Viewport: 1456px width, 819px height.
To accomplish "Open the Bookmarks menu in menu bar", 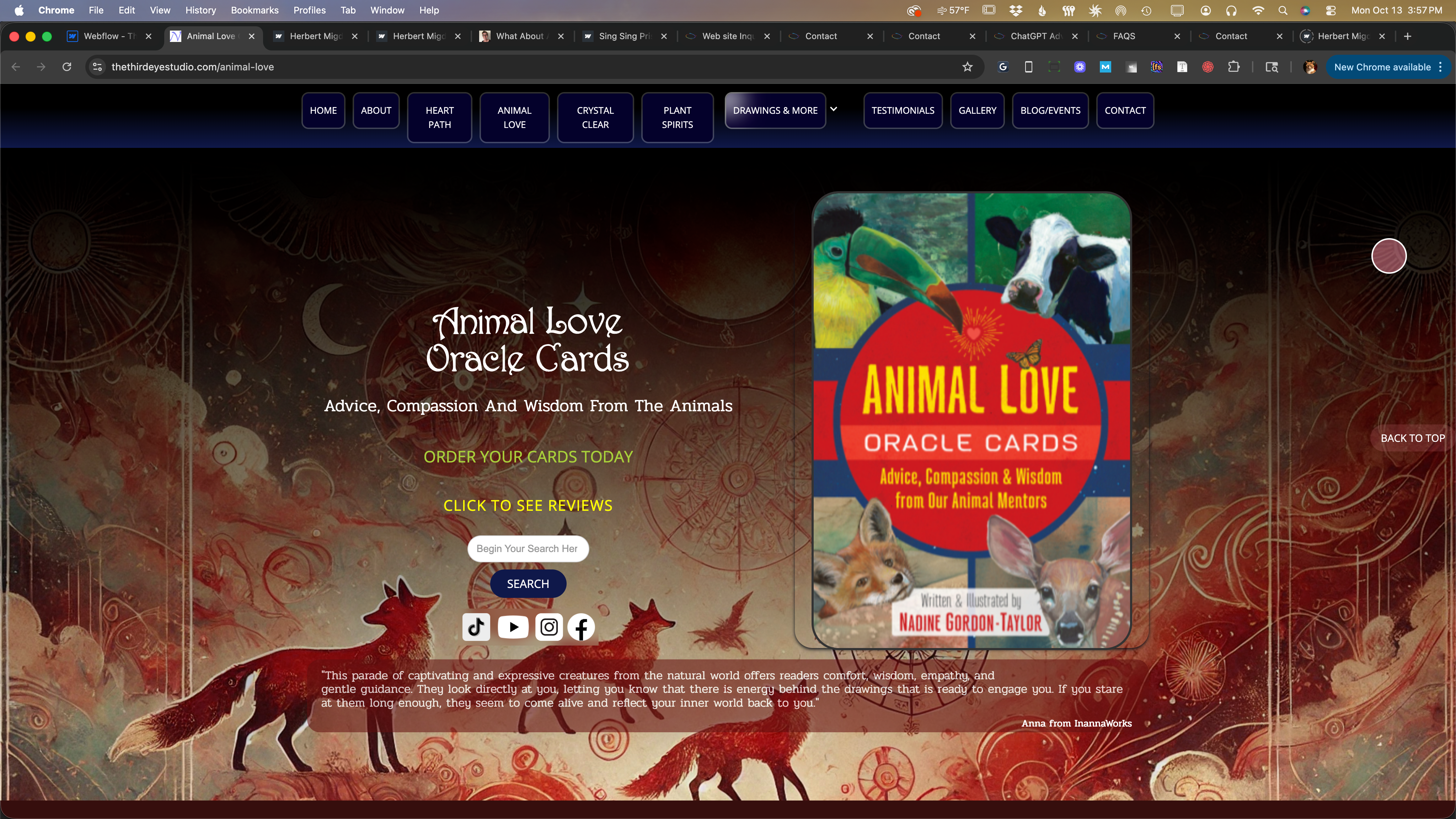I will (255, 10).
